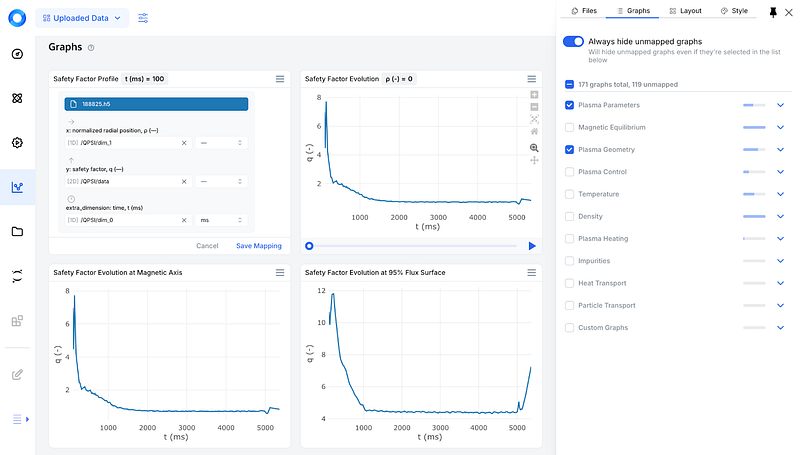Click the Cancel mapping button

207,246
